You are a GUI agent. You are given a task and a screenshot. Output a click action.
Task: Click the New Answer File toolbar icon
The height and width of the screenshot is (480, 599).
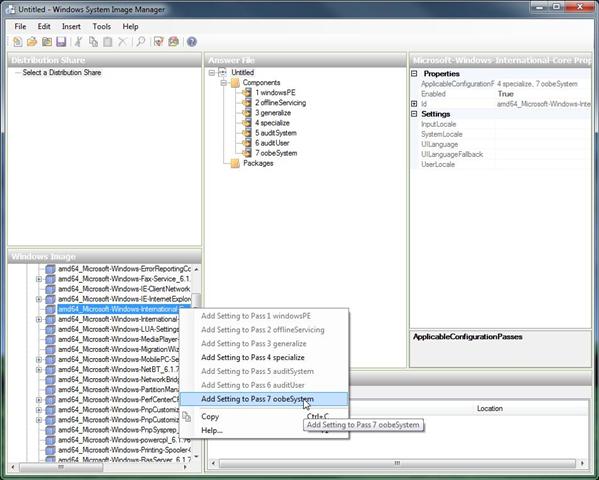click(18, 42)
